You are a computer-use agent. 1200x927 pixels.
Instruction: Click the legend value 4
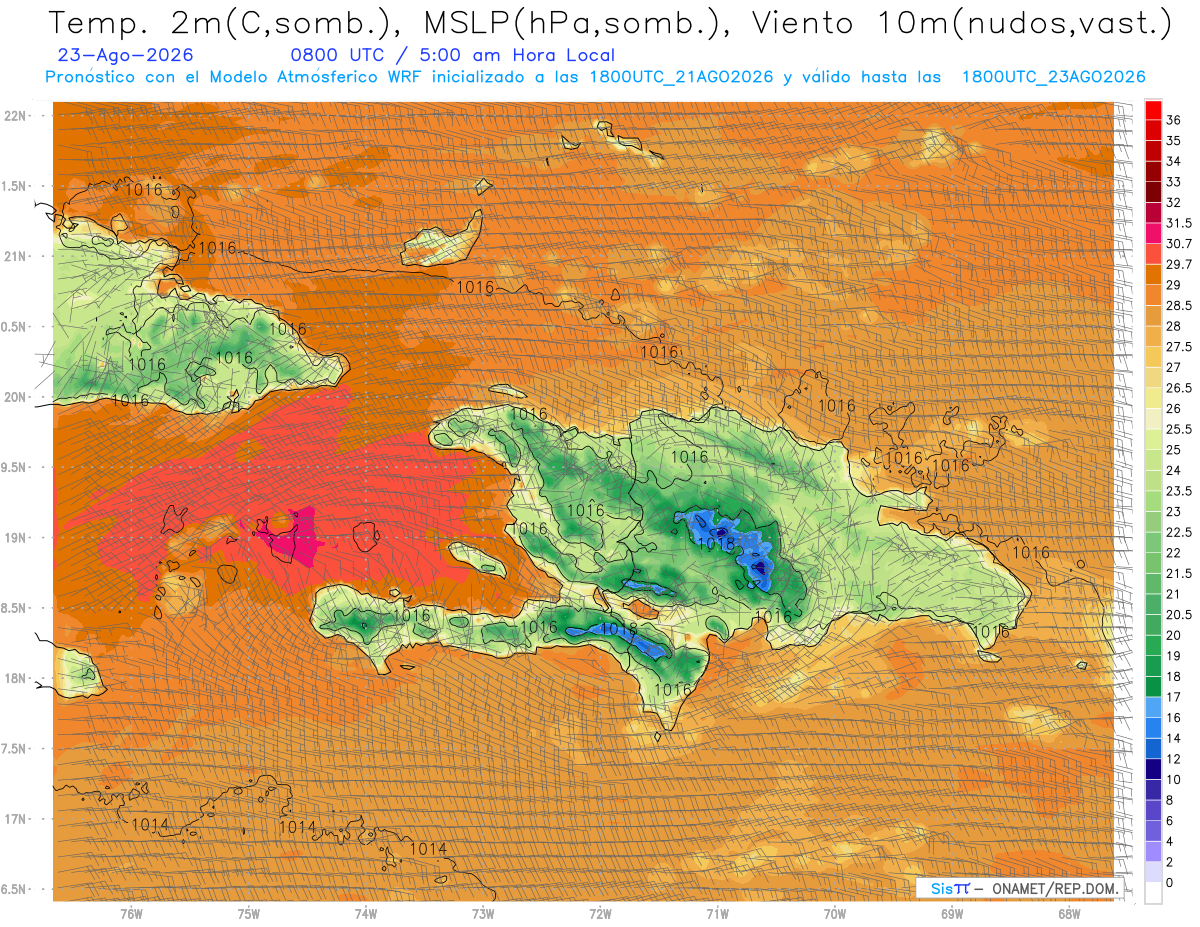[x=1170, y=841]
